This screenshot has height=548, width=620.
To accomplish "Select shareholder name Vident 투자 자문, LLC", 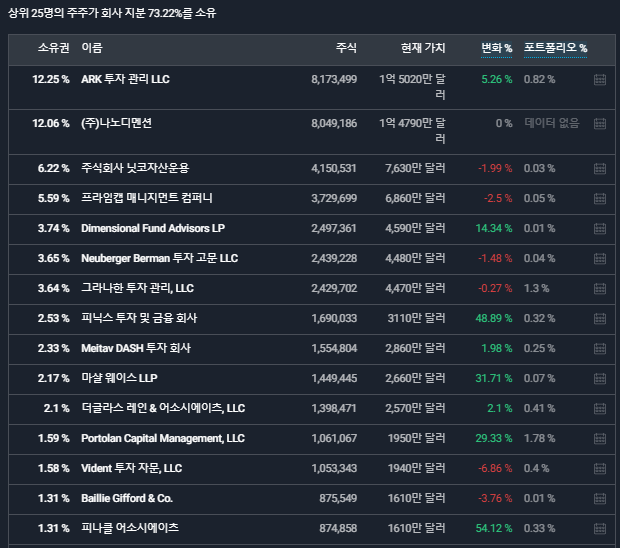I will point(132,468).
